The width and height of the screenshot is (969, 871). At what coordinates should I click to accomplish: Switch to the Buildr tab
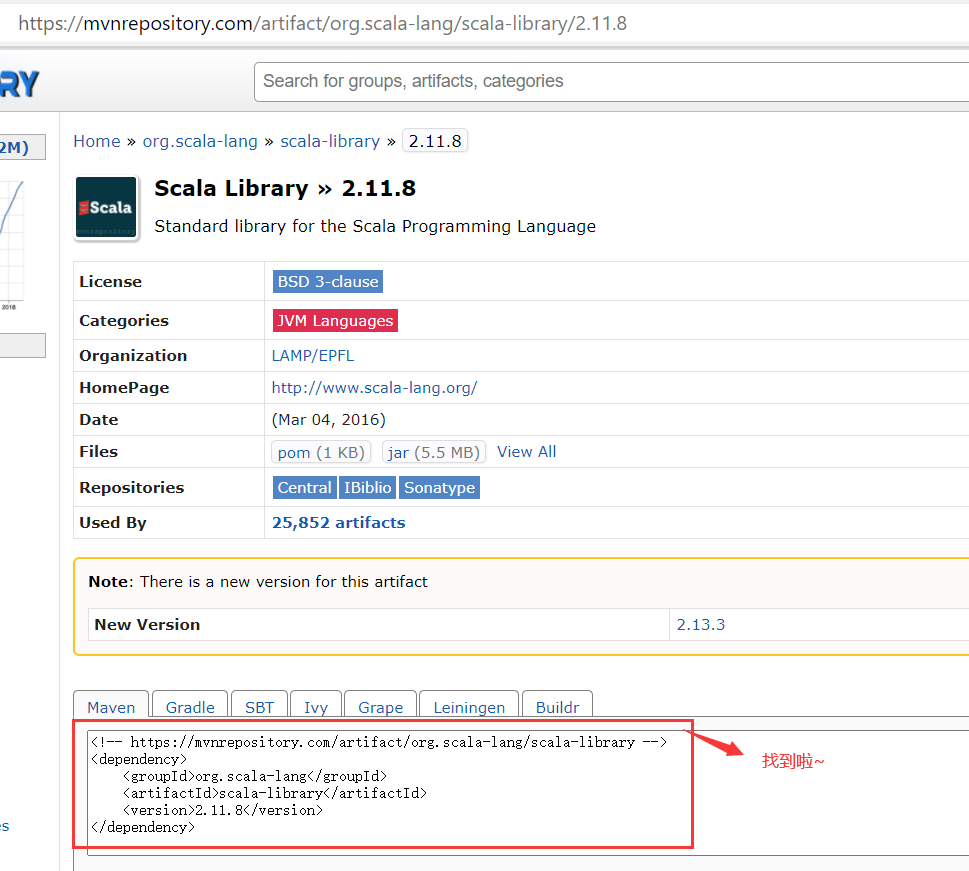click(557, 706)
